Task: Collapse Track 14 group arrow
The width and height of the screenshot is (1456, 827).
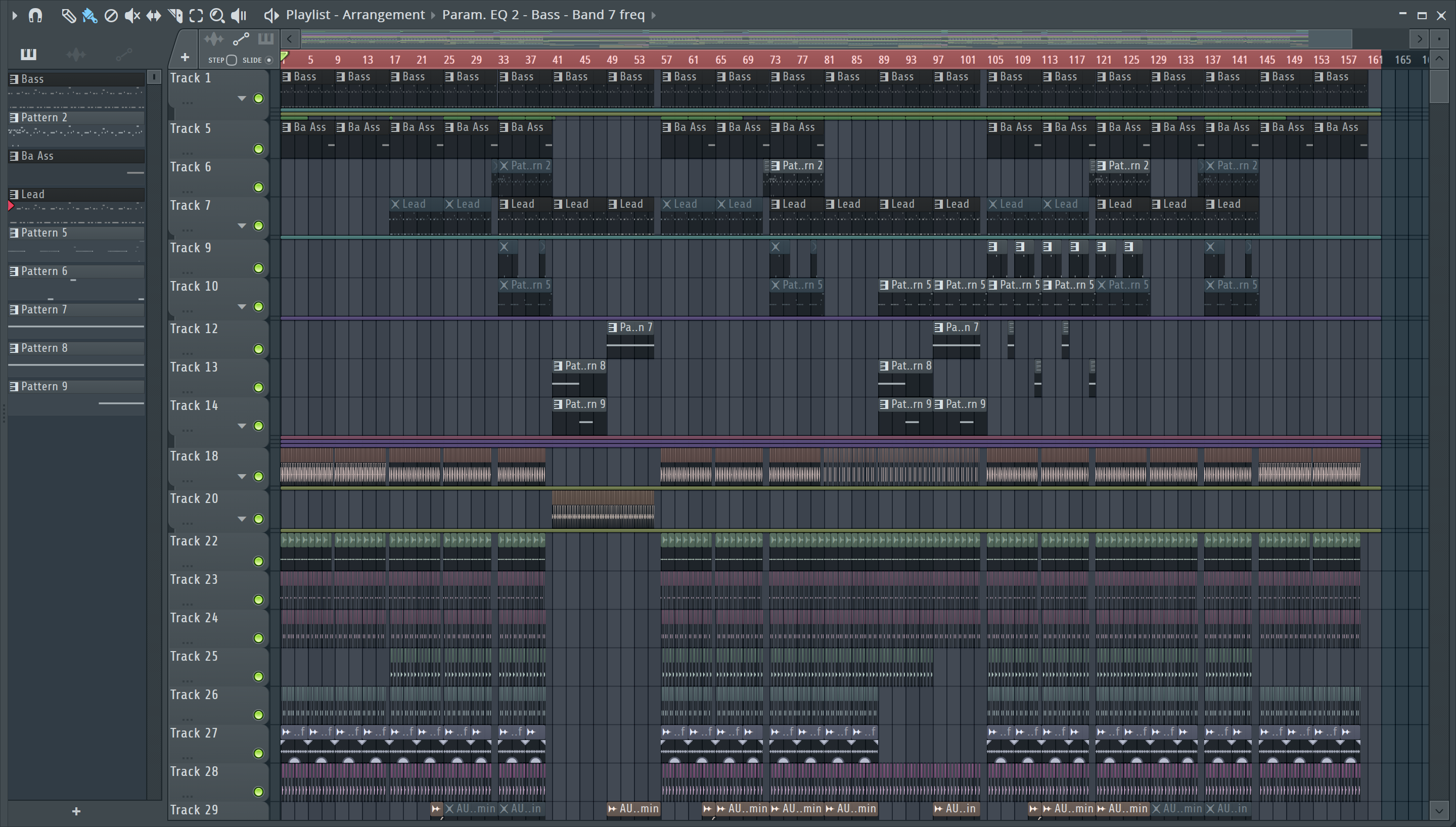Action: pyautogui.click(x=242, y=426)
